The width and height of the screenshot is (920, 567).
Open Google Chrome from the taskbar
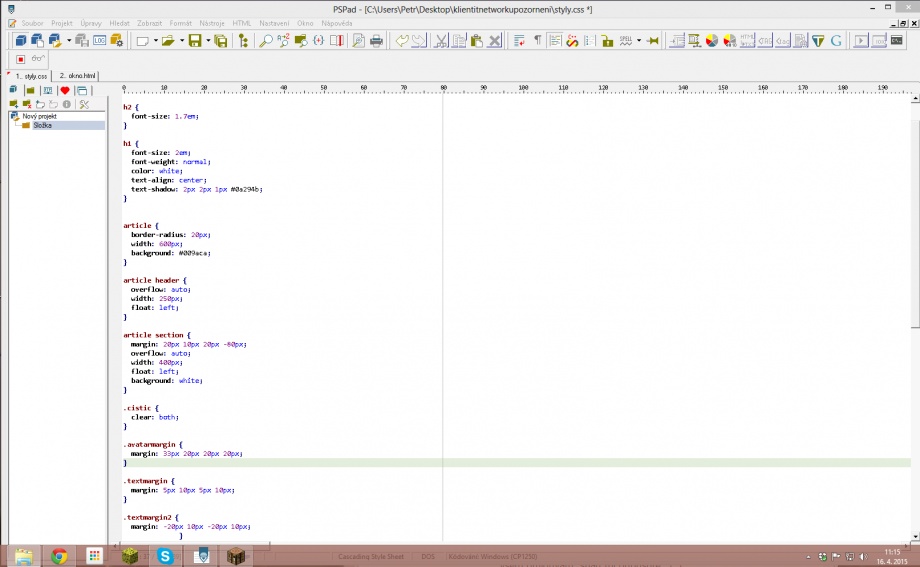click(x=59, y=556)
